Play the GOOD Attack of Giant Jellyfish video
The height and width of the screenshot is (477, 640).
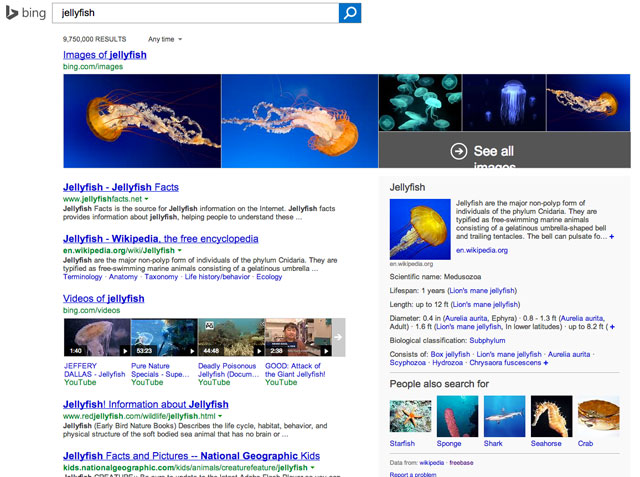(x=298, y=337)
